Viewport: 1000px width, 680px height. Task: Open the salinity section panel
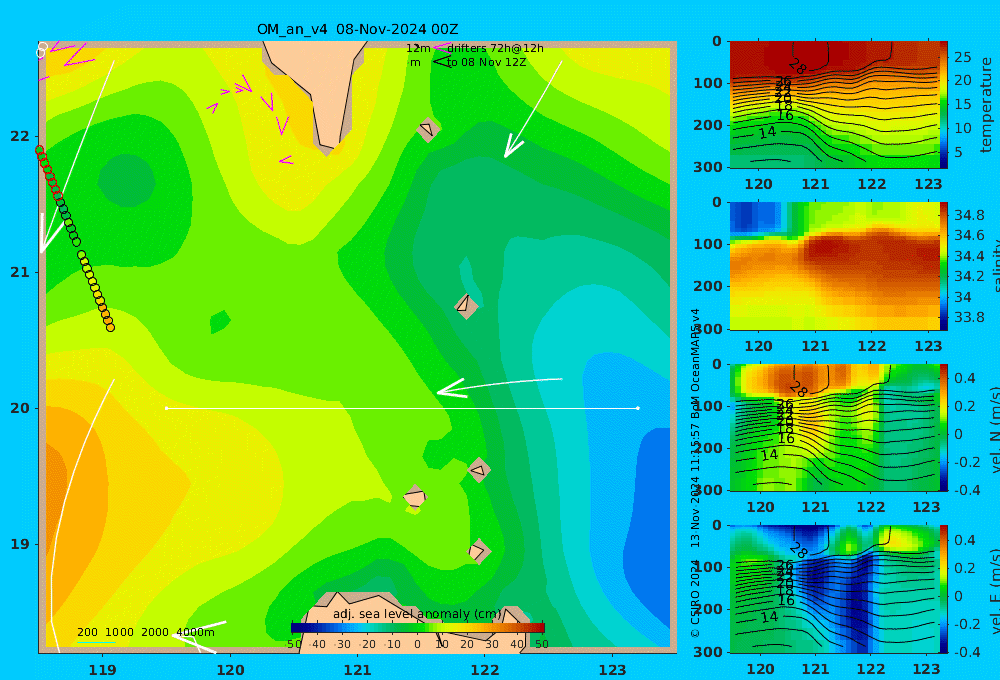point(834,266)
